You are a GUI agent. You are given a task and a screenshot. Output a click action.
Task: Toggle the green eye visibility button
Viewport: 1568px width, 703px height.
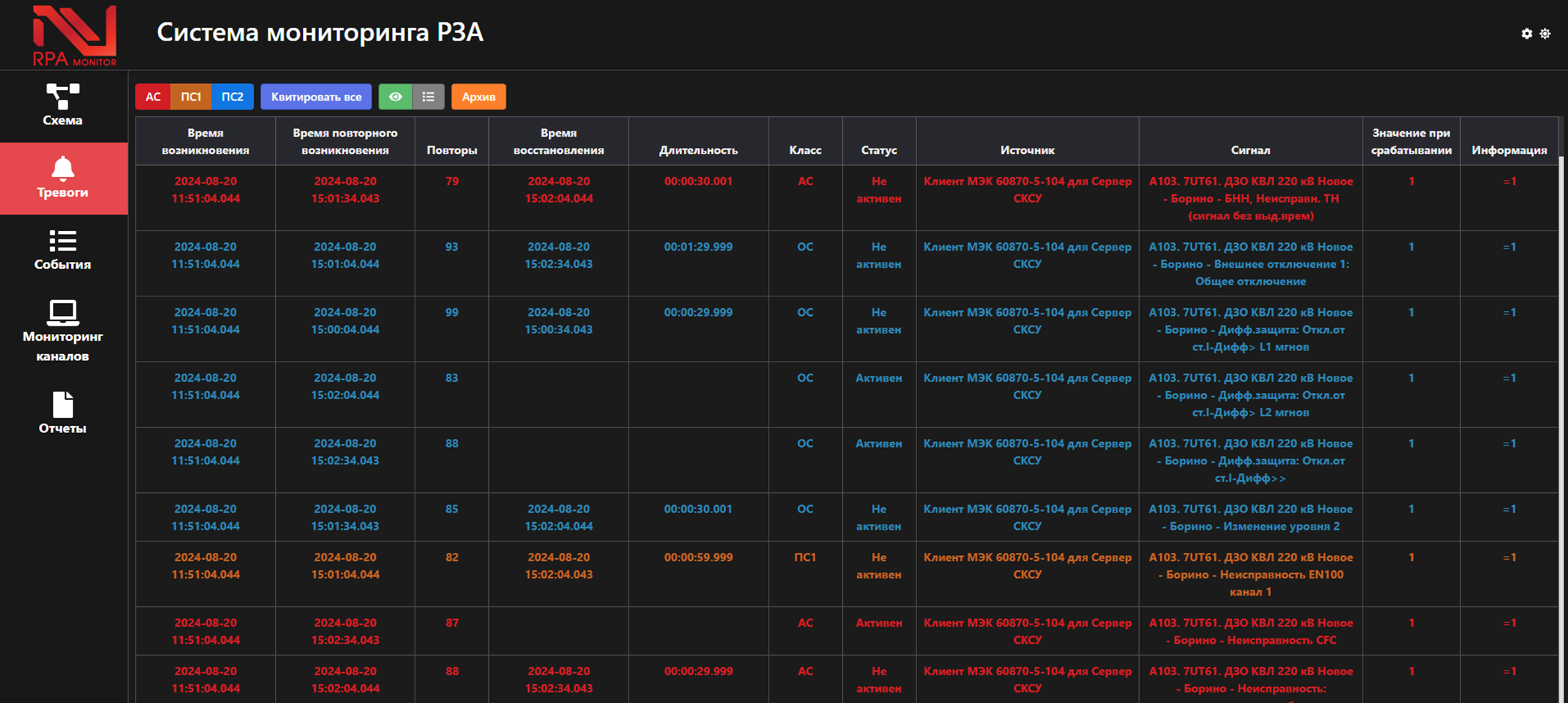395,97
